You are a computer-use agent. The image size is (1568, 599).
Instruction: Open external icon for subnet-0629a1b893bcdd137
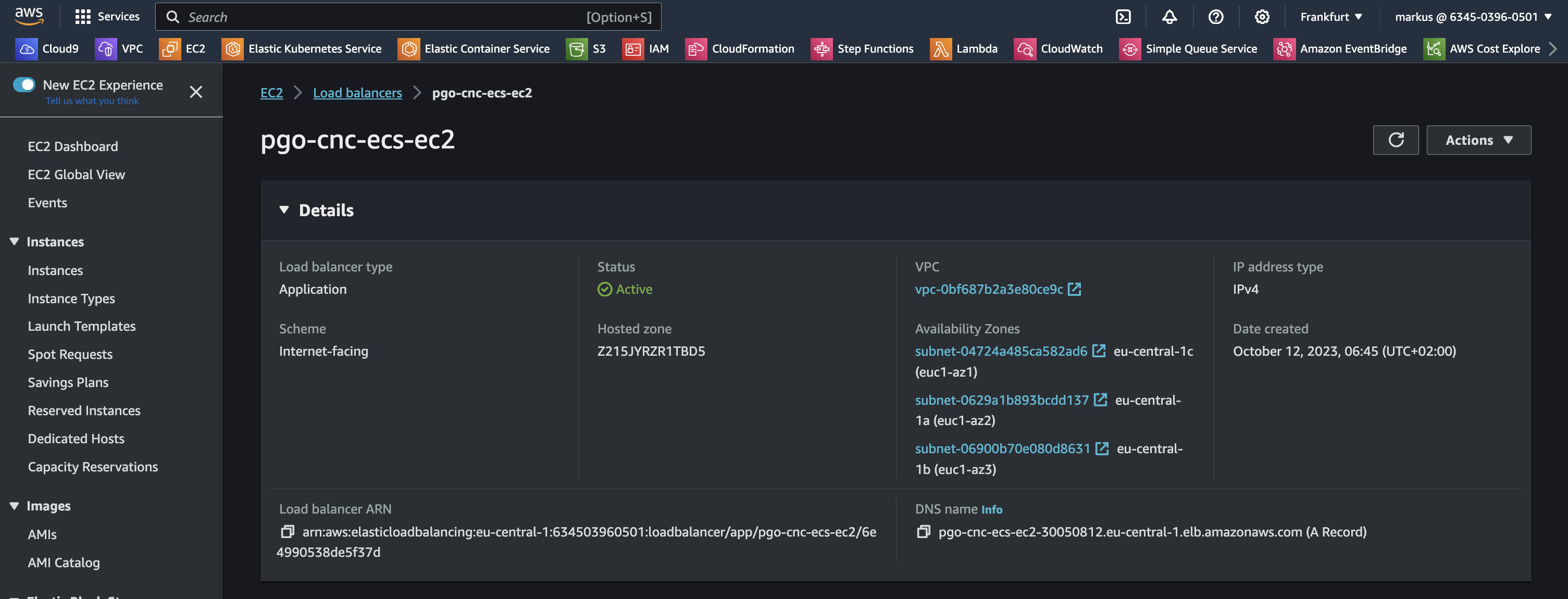[1101, 400]
